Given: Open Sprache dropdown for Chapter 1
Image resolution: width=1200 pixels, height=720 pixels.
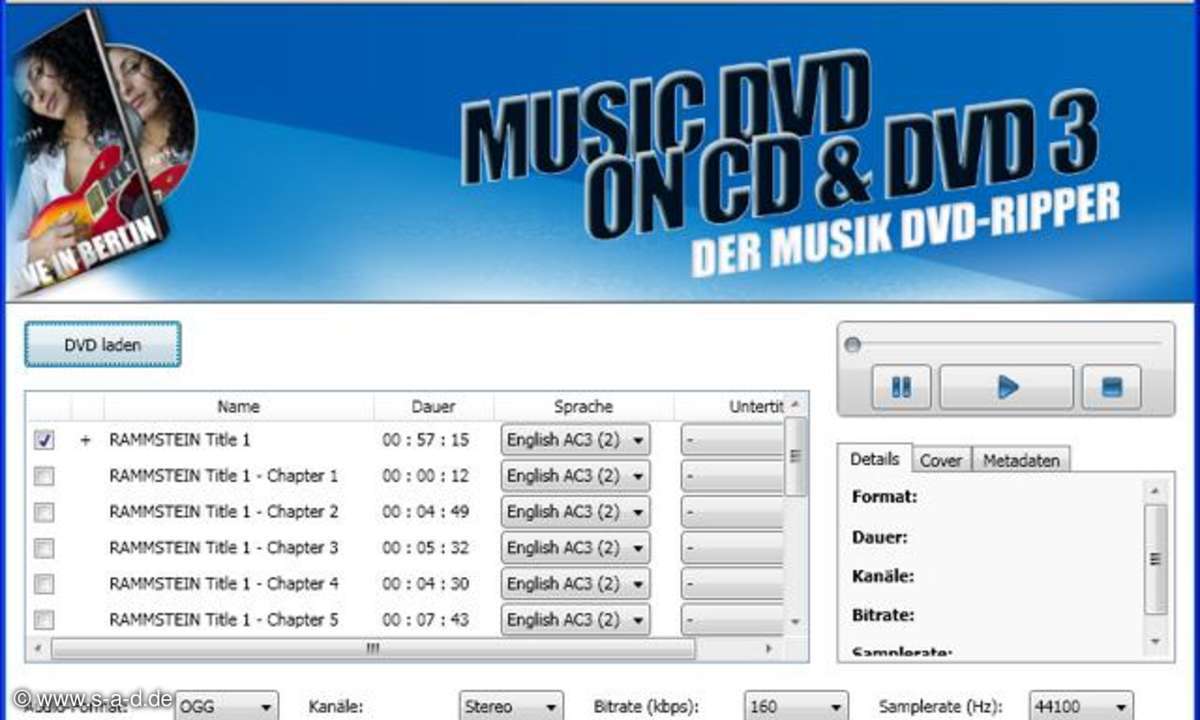Looking at the screenshot, I should coord(575,476).
